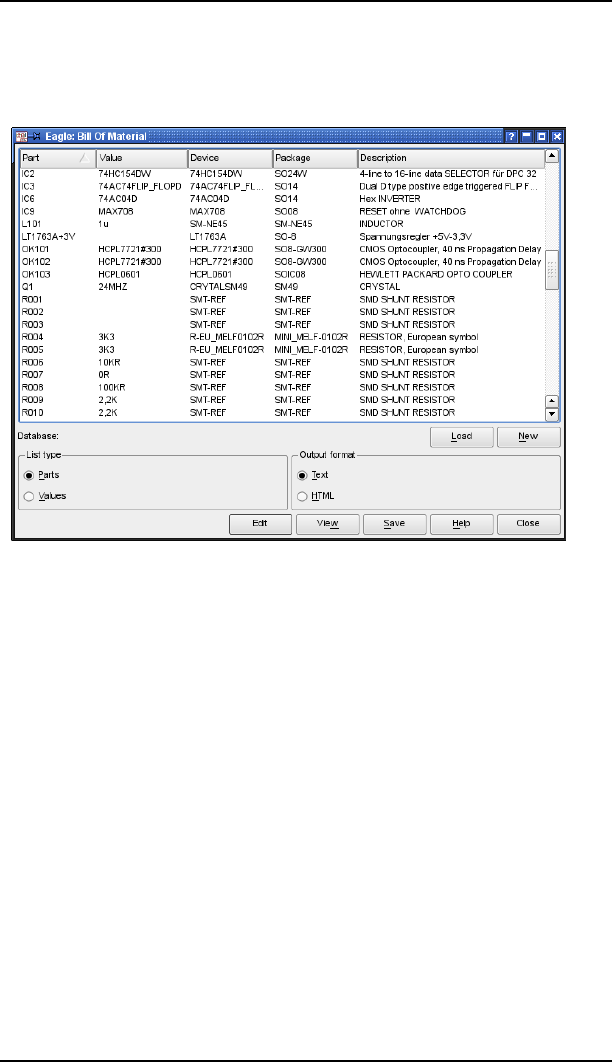
Task: Select the OK102 optocoupler row
Action: click(282, 261)
